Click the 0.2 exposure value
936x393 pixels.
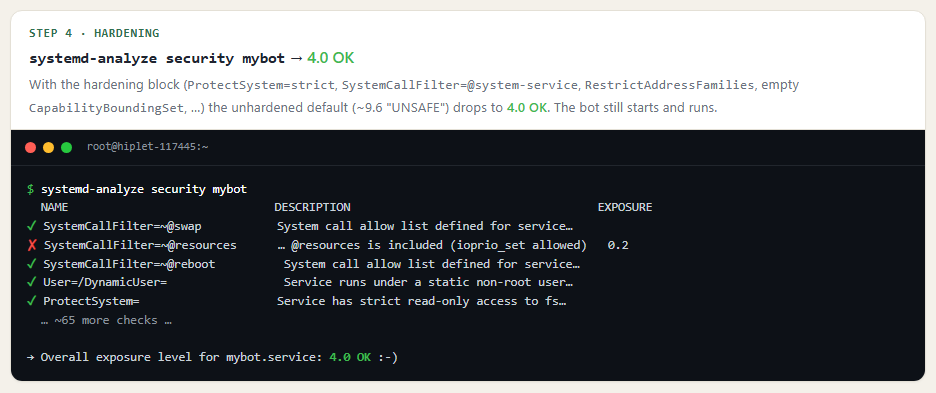tap(618, 245)
